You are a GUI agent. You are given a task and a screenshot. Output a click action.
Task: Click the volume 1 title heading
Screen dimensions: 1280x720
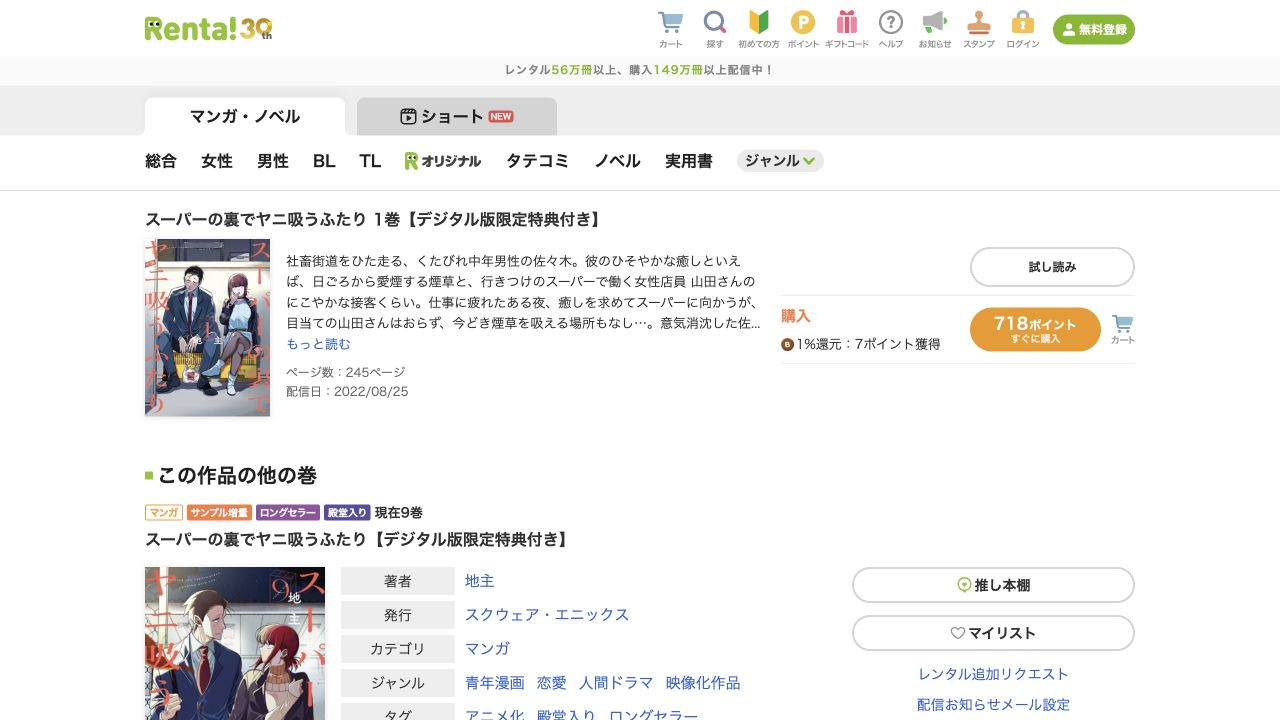[374, 219]
